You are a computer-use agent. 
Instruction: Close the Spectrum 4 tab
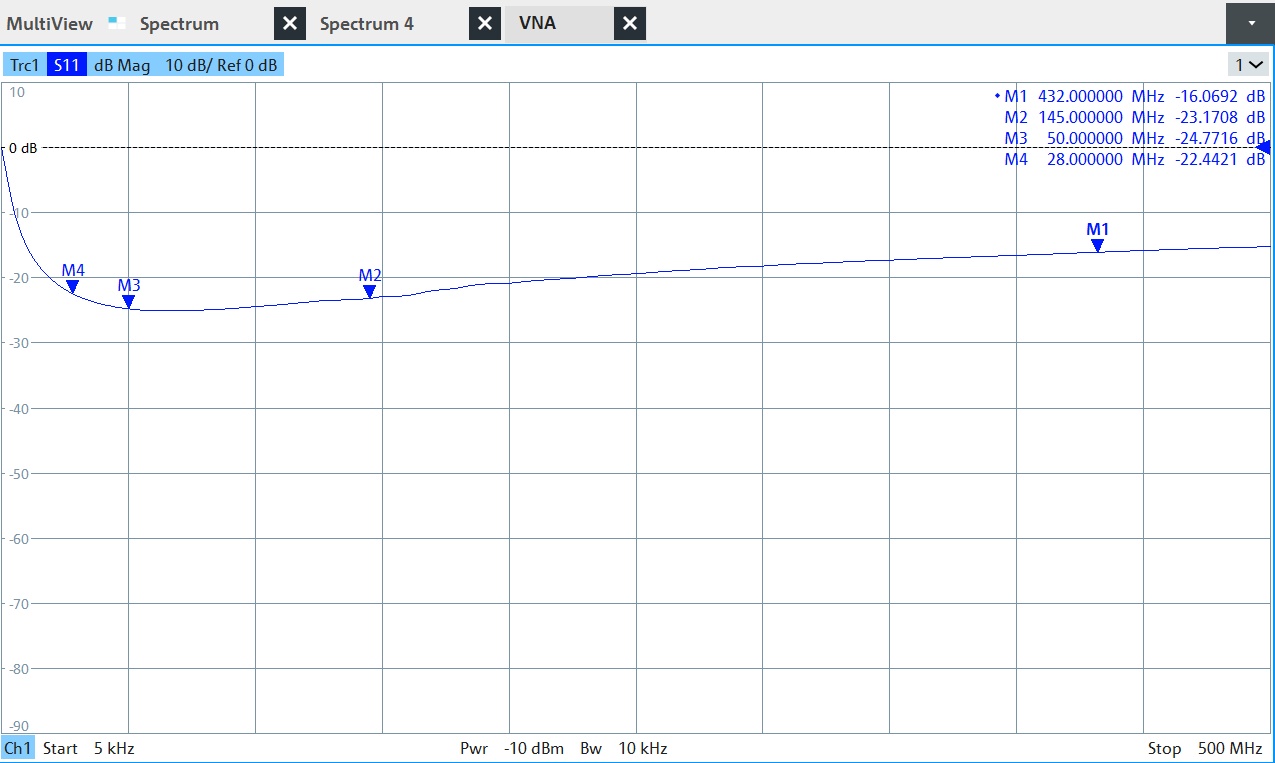[x=484, y=24]
